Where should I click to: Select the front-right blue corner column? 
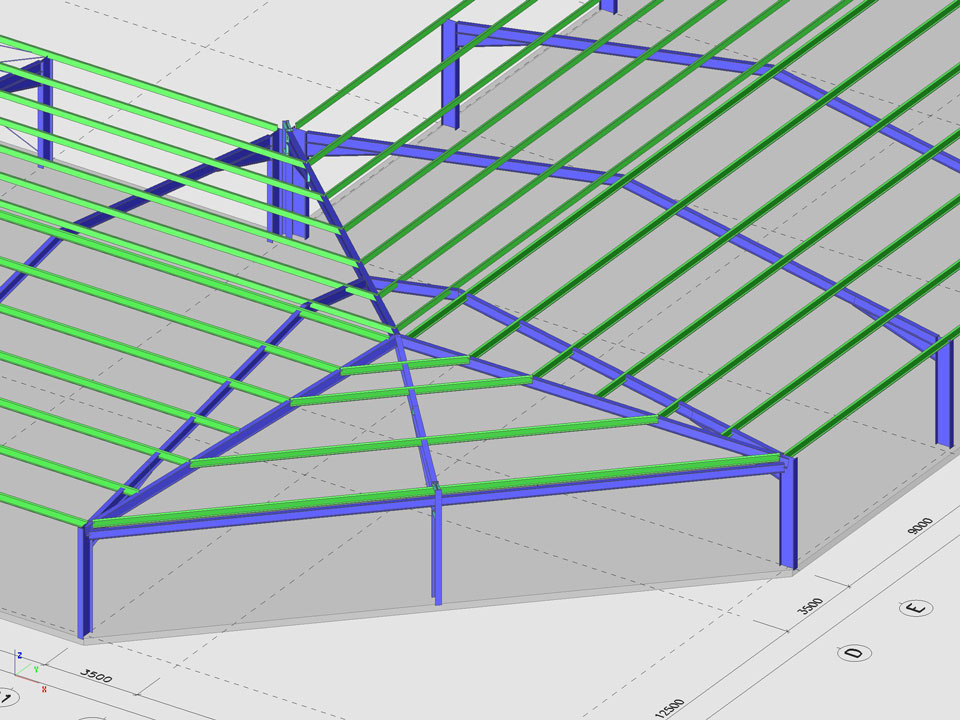785,515
